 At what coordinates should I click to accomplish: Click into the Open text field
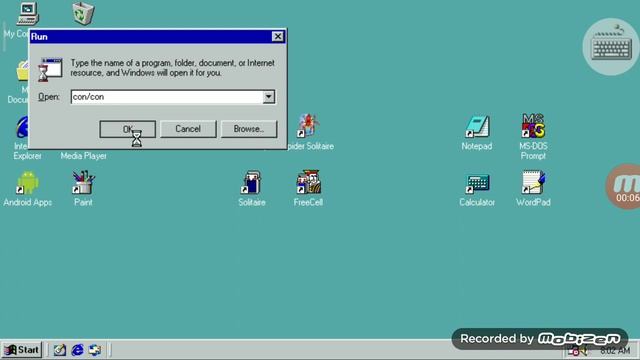[167, 97]
